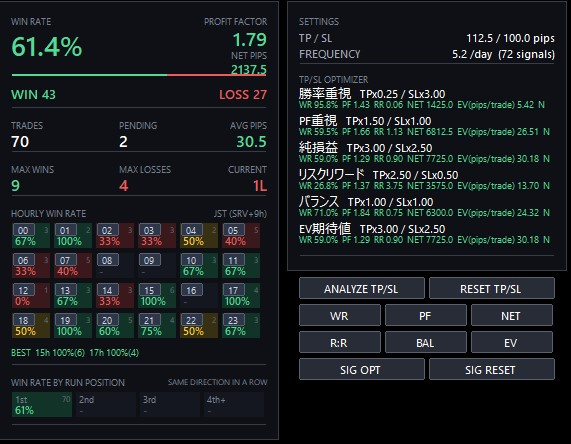Click the pending trades value 2
Image resolution: width=571 pixels, height=444 pixels.
[x=123, y=142]
